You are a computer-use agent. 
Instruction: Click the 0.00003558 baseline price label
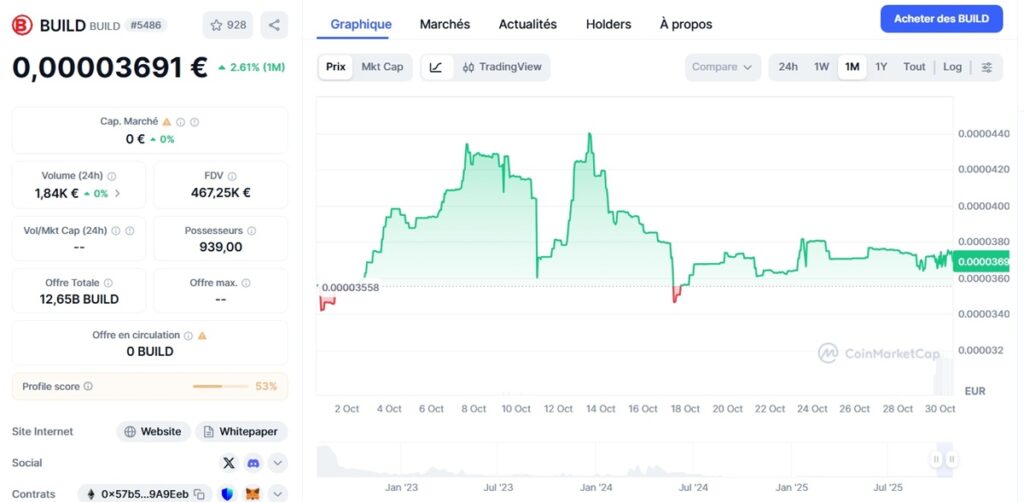coord(349,287)
